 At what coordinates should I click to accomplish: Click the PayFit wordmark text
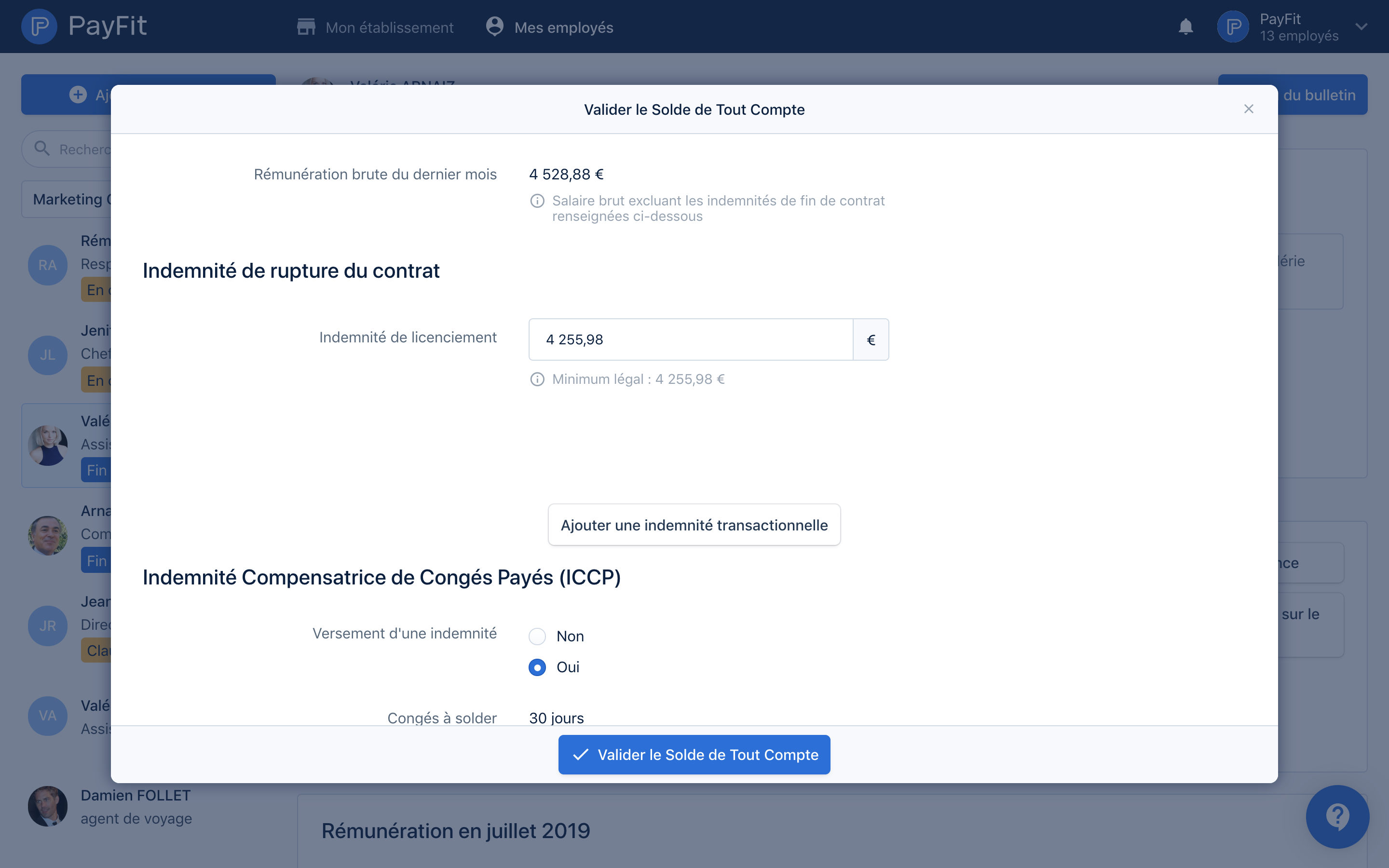(108, 26)
